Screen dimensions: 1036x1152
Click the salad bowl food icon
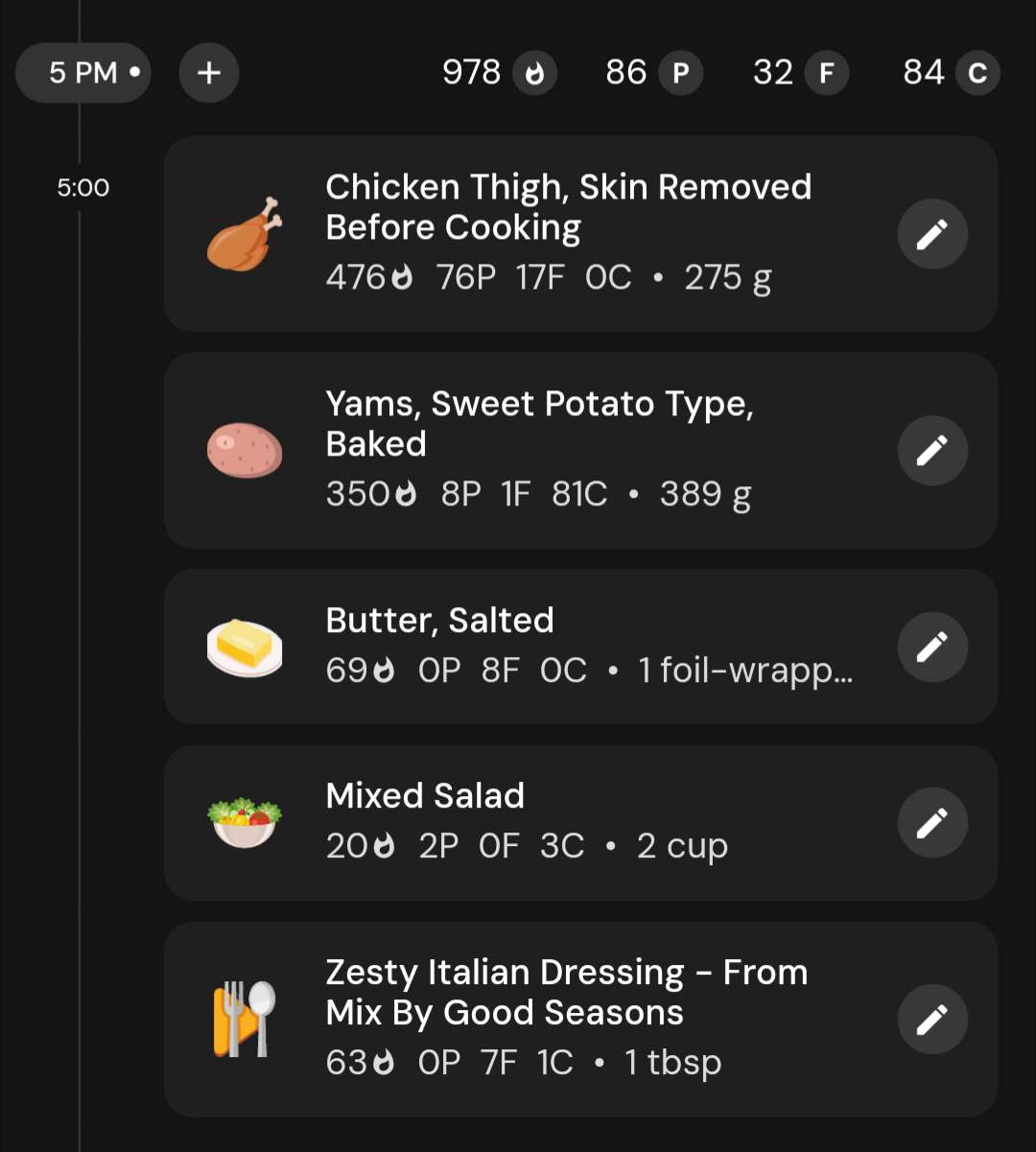245,823
